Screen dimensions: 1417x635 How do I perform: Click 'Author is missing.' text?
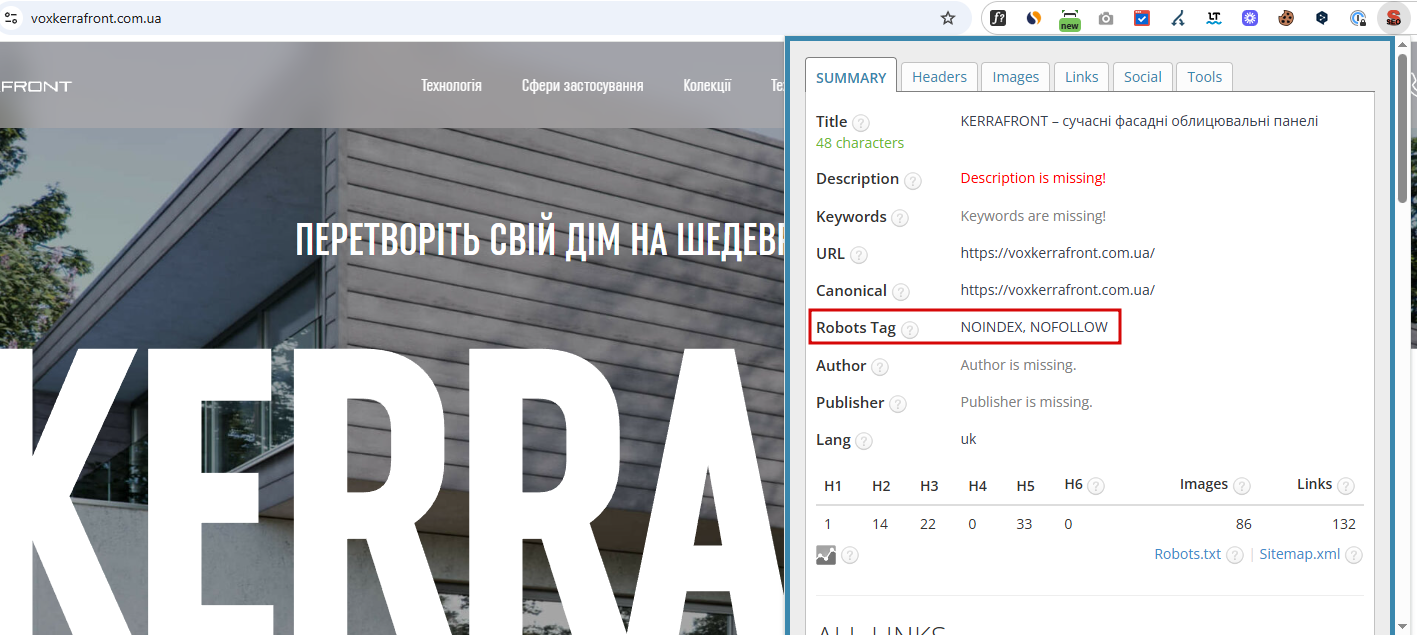(1018, 365)
